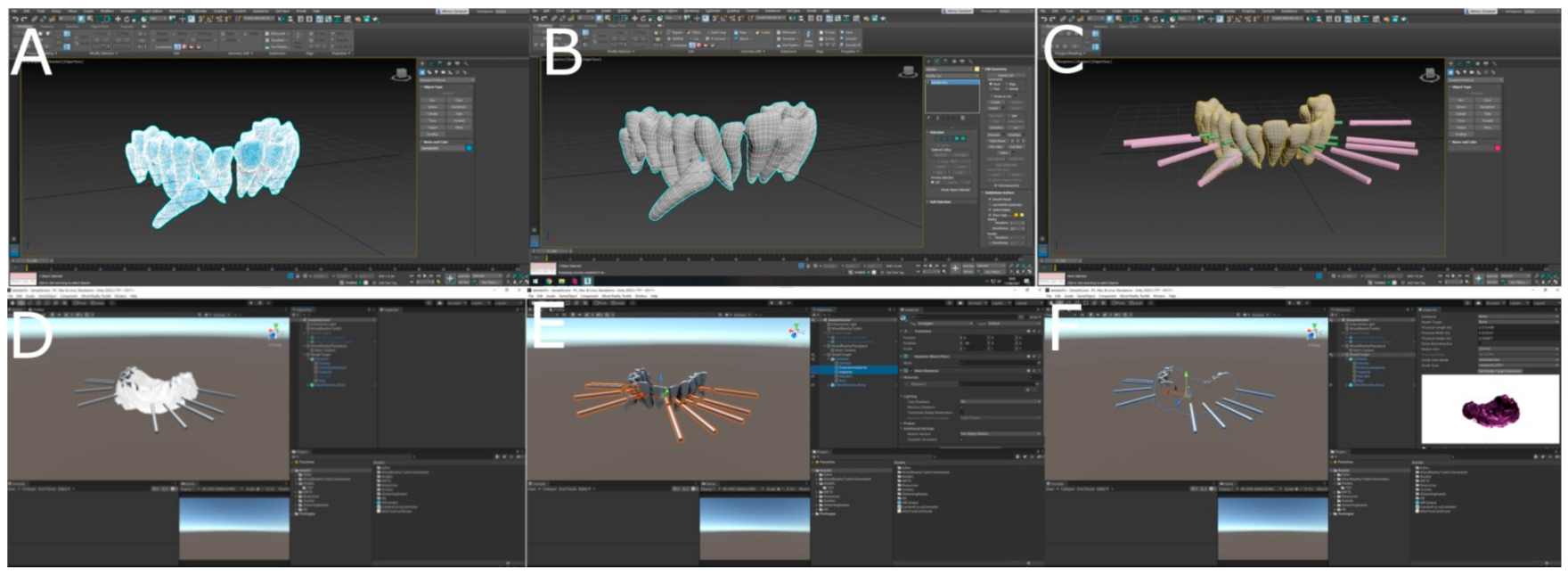Click the pink object color swatch in panel C
Image resolution: width=1568 pixels, height=575 pixels.
click(x=1498, y=148)
